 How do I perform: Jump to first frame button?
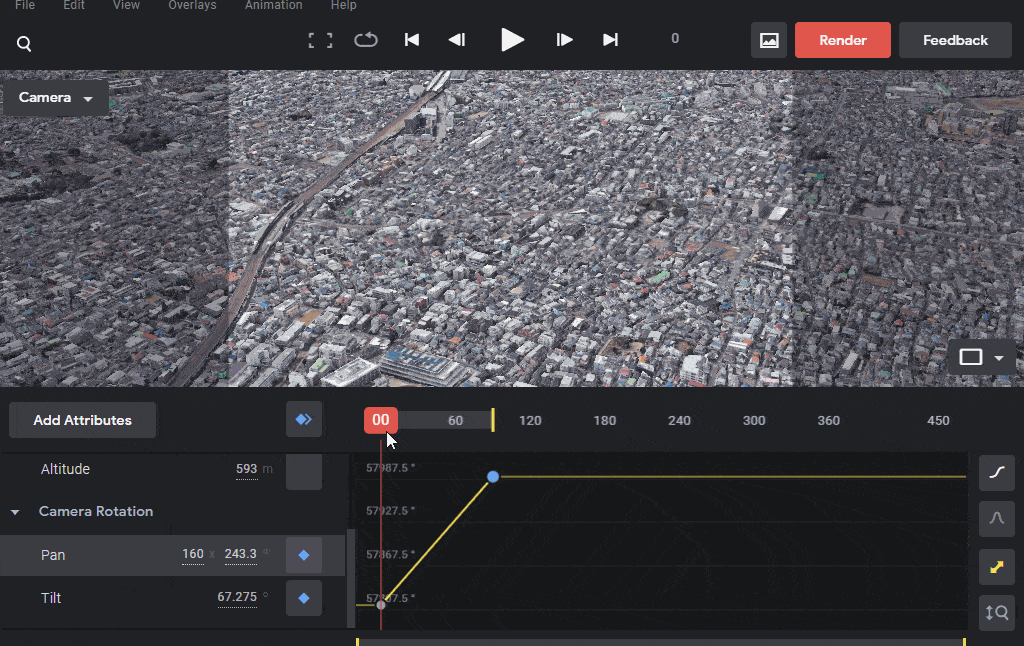pyautogui.click(x=411, y=40)
